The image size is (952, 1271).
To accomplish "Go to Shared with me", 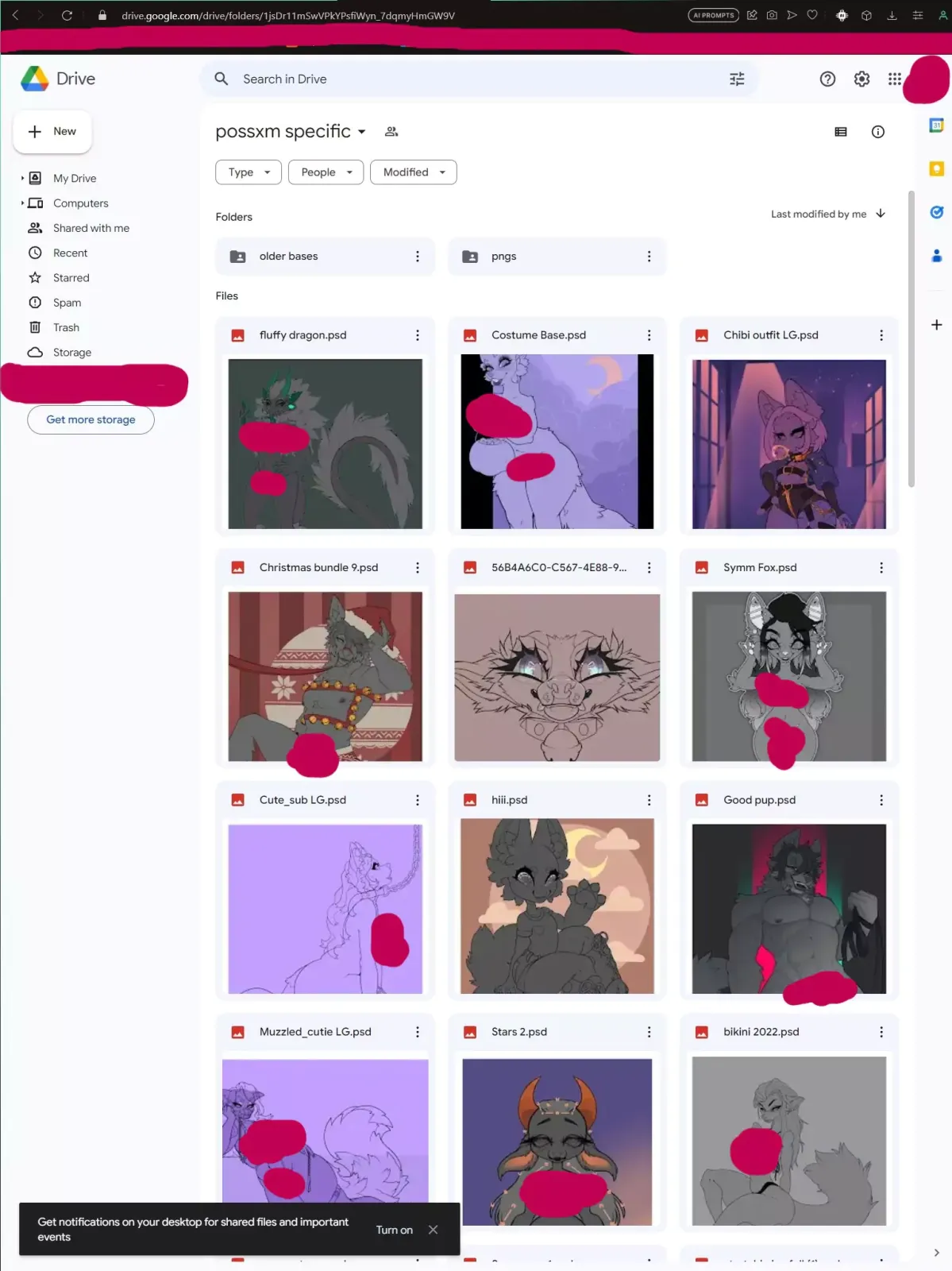I will click(91, 228).
